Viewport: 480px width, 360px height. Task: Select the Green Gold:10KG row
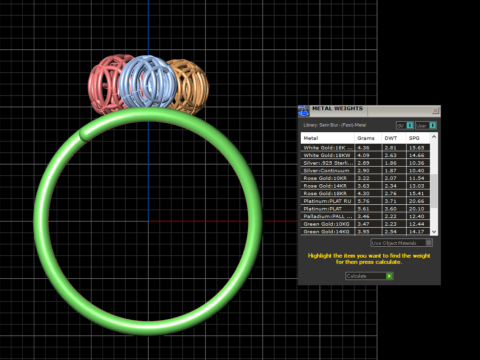pos(365,224)
